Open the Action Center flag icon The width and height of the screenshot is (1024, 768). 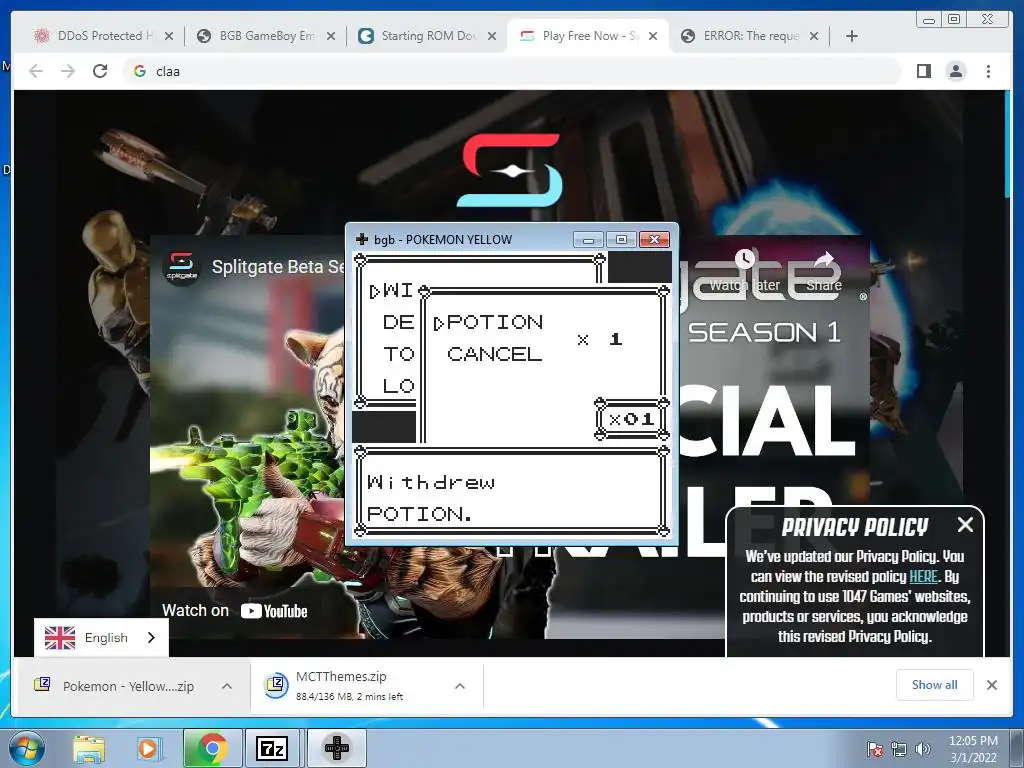[x=875, y=749]
